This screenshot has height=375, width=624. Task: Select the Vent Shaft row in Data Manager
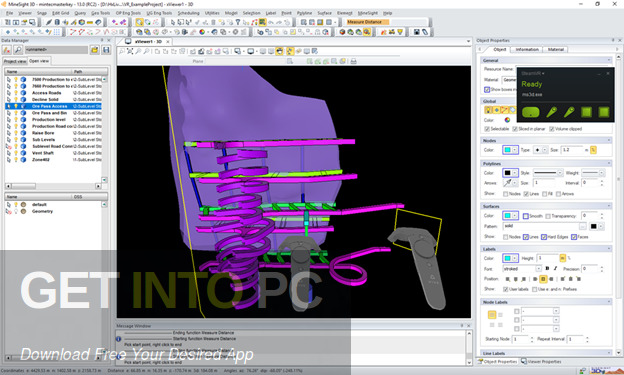(54, 153)
